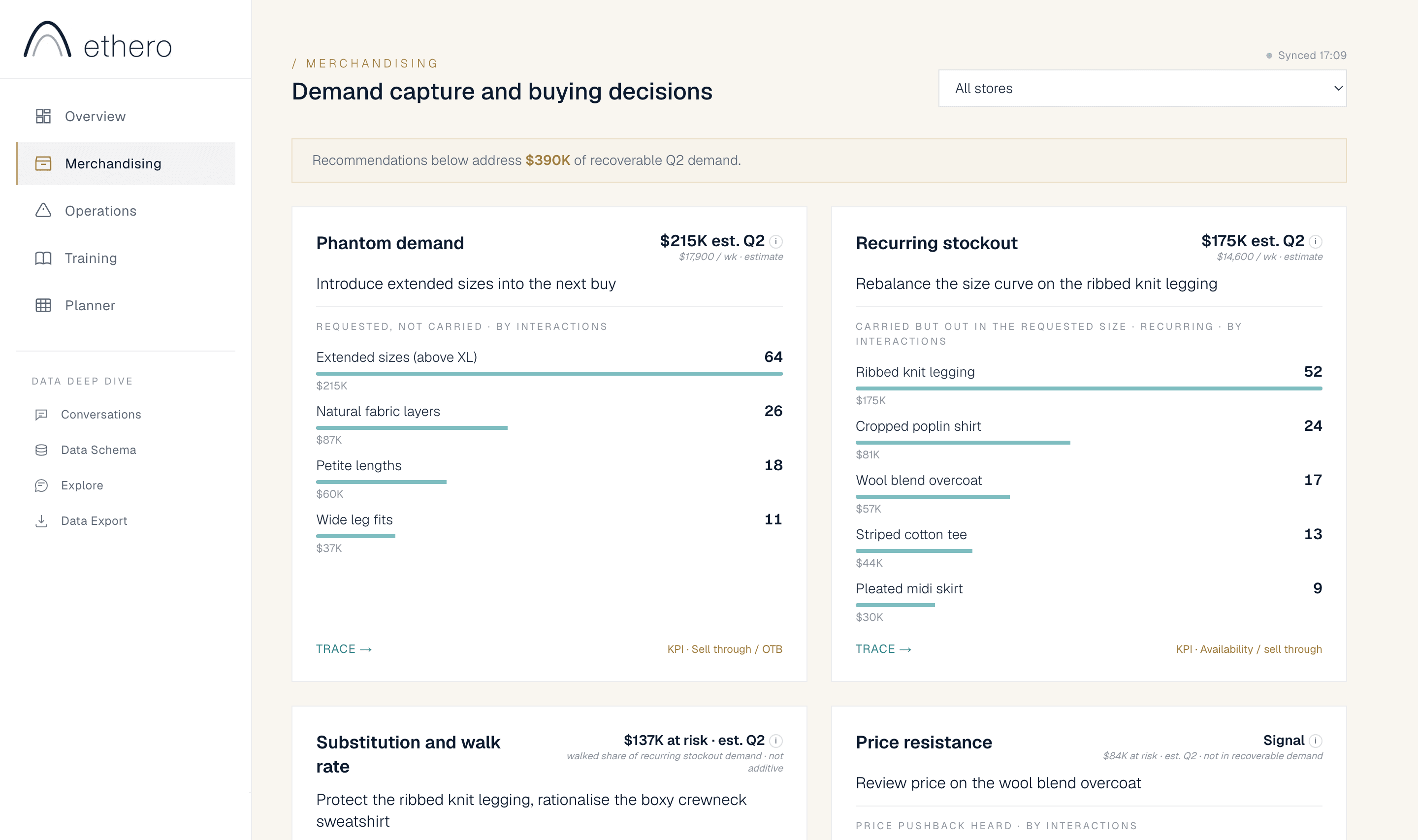Select 'Striped cotton tee' row label
This screenshot has height=840, width=1418.
point(911,534)
